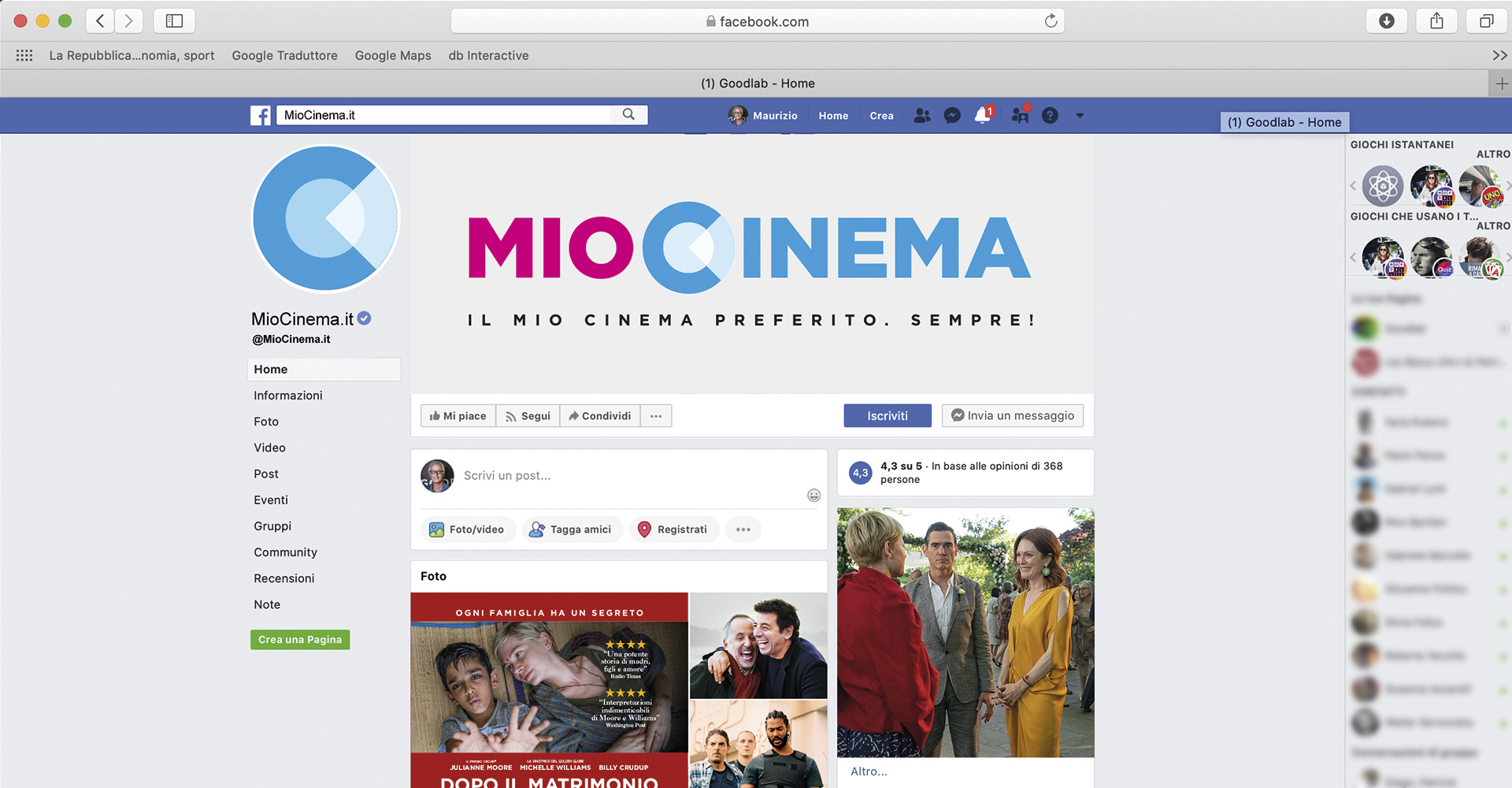Click the Registrati check-in button
Screen dimensions: 1512x788
click(673, 530)
